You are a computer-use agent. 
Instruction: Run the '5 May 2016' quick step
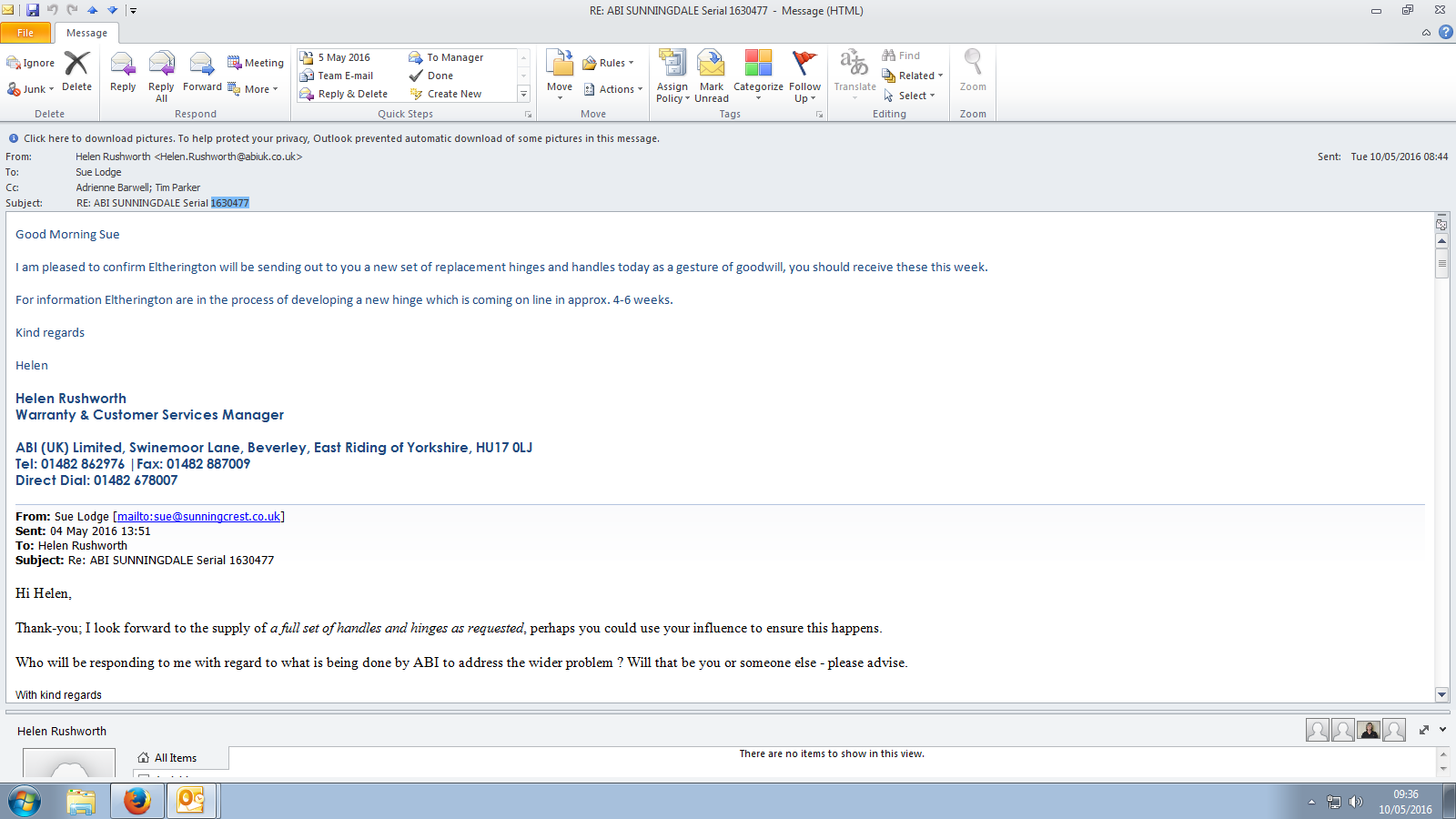(x=336, y=57)
